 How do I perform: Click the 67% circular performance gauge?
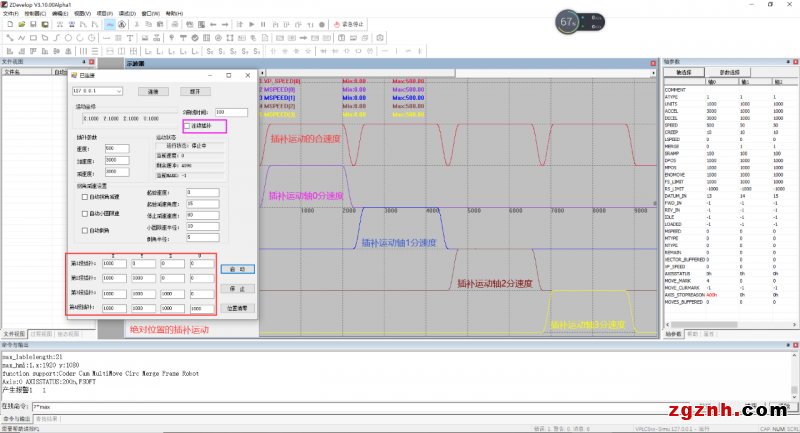(568, 21)
